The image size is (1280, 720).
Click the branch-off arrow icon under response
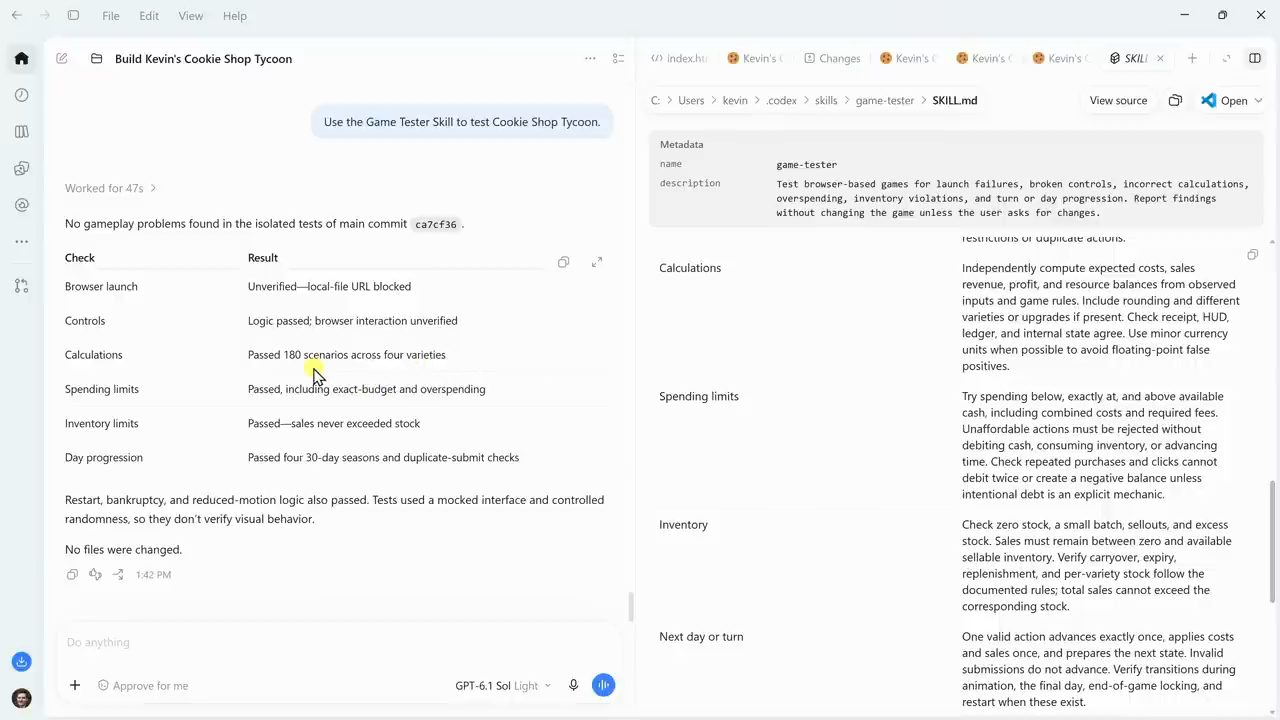(x=118, y=575)
